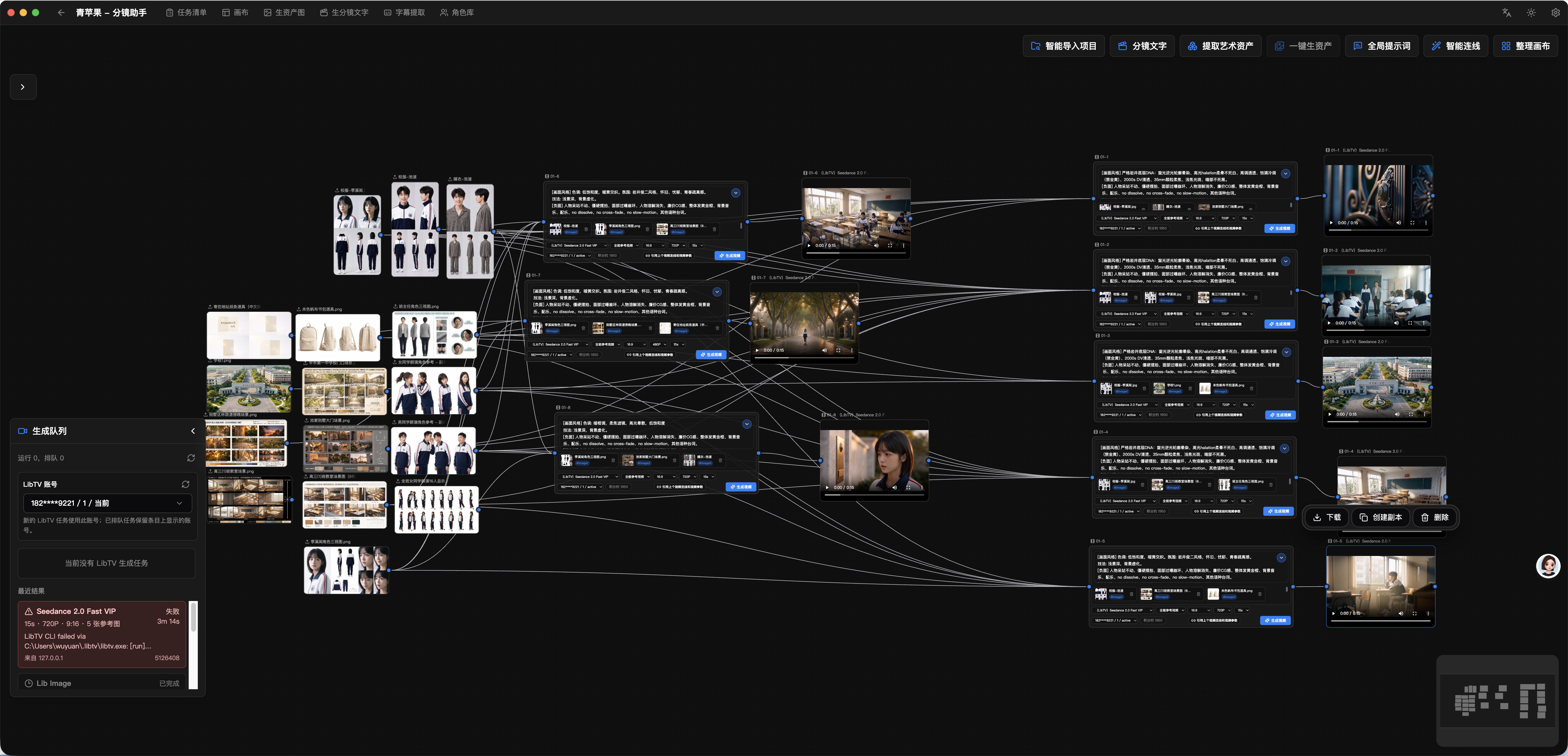Click 生成视频 in node 01-6
Image resolution: width=1568 pixels, height=756 pixels.
729,256
